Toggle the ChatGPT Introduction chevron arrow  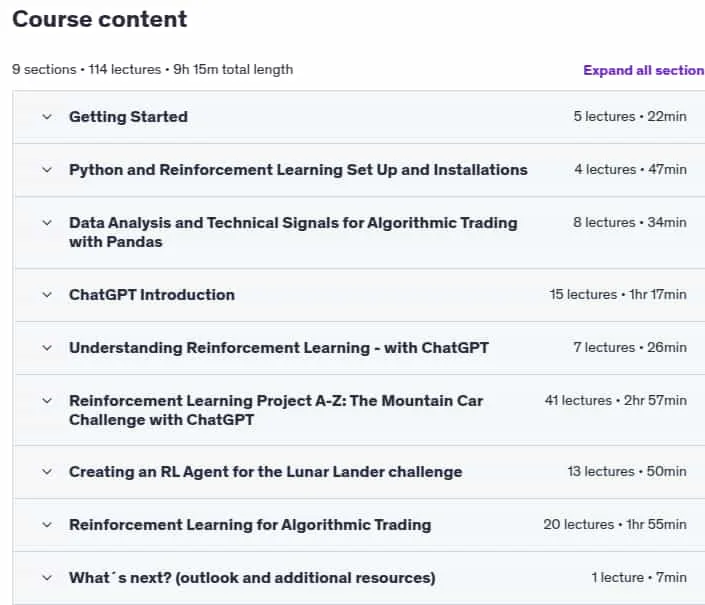pos(47,295)
